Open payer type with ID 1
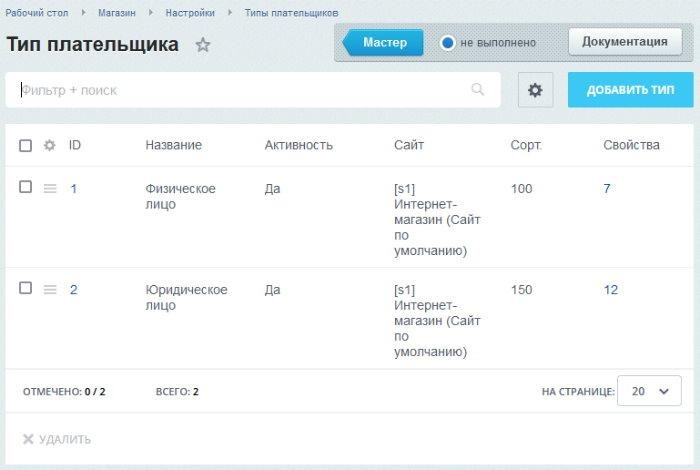Screen dimensions: 700x470 pyautogui.click(x=74, y=188)
